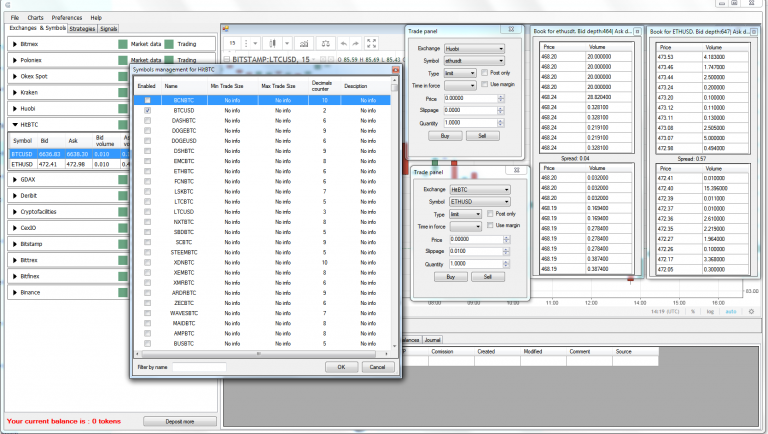Image resolution: width=768 pixels, height=434 pixels.
Task: Click the chart window's app icon
Action: [226, 29]
